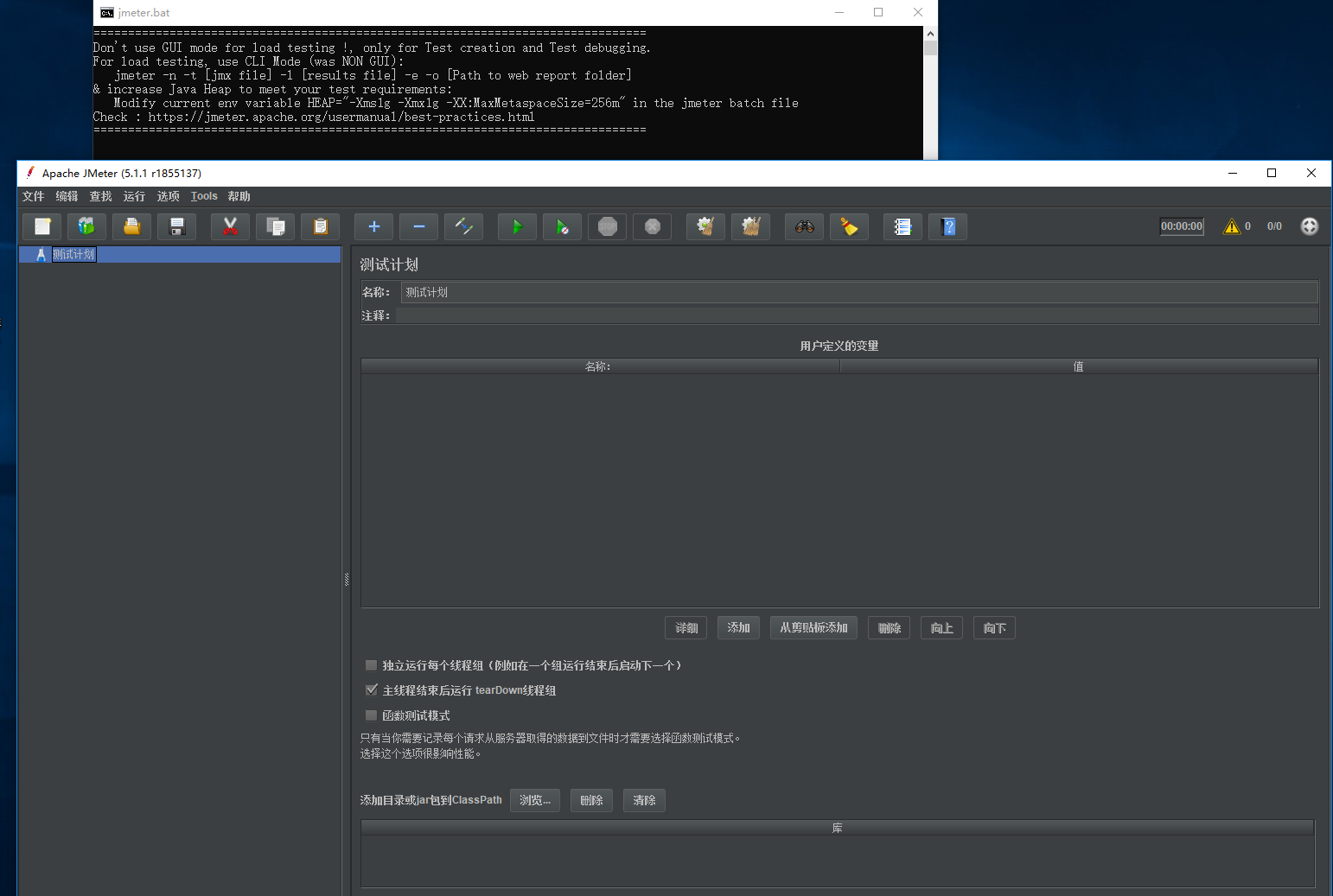Viewport: 1333px width, 896px height.
Task: Click the Stop test icon
Action: tap(607, 226)
